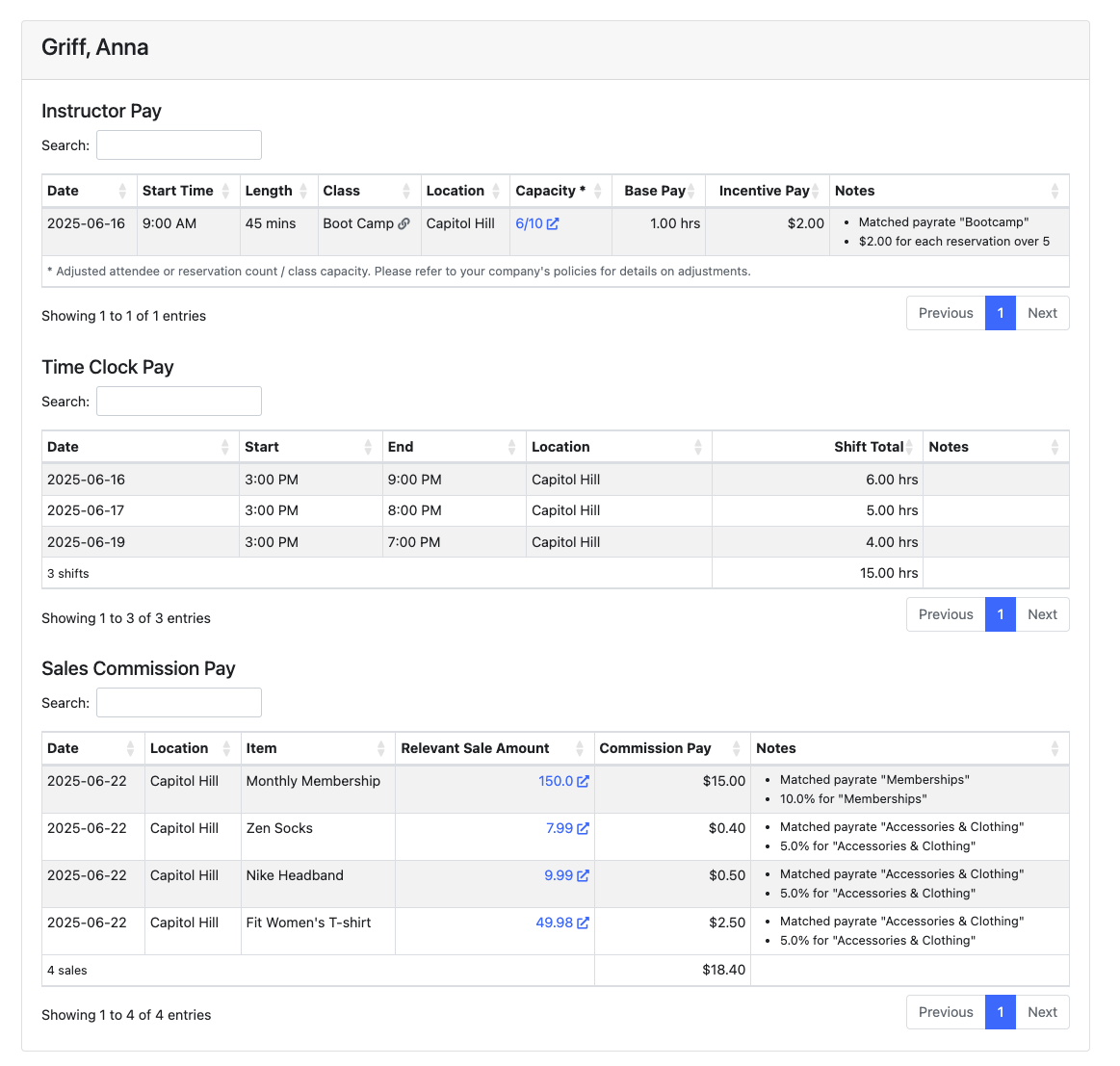Screen dimensions: 1120x1066
Task: Sort by Capacity column header
Action: point(560,191)
